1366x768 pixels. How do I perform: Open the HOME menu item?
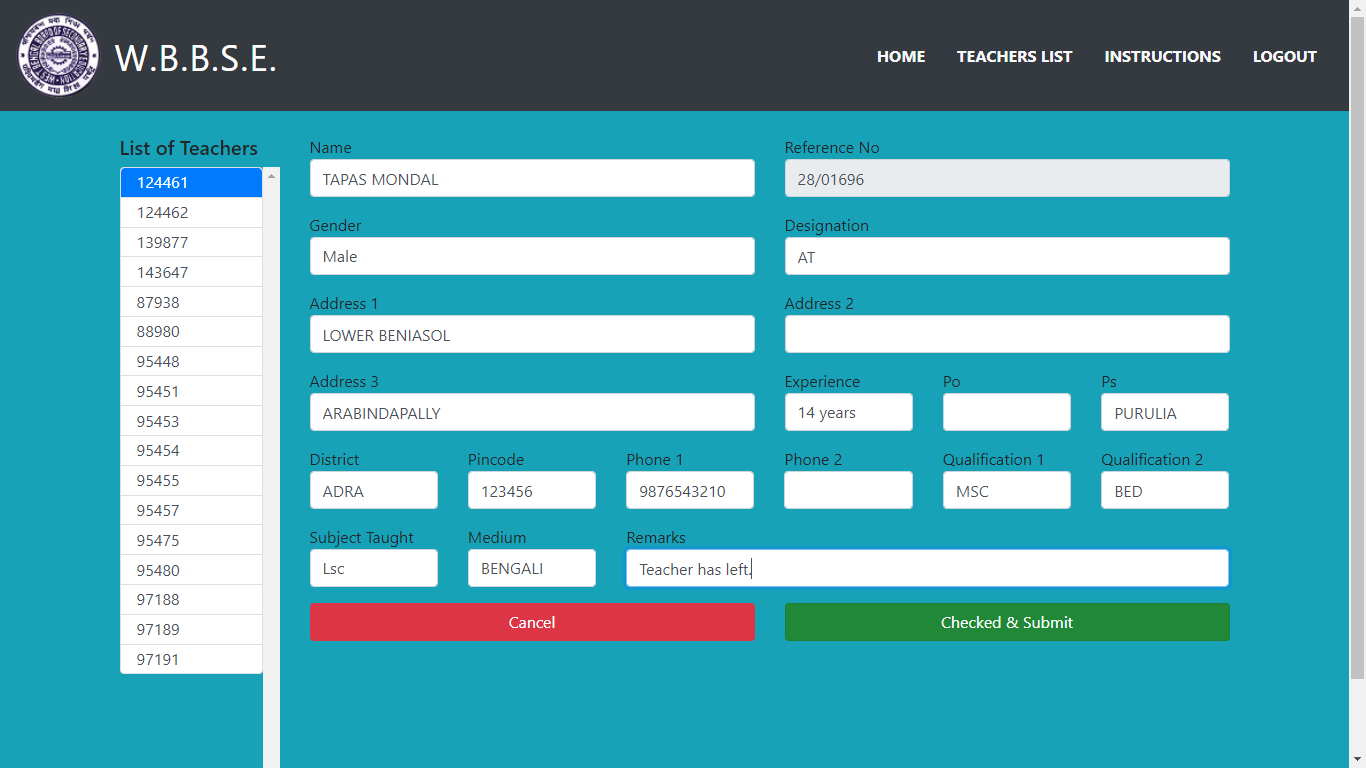[x=900, y=57]
